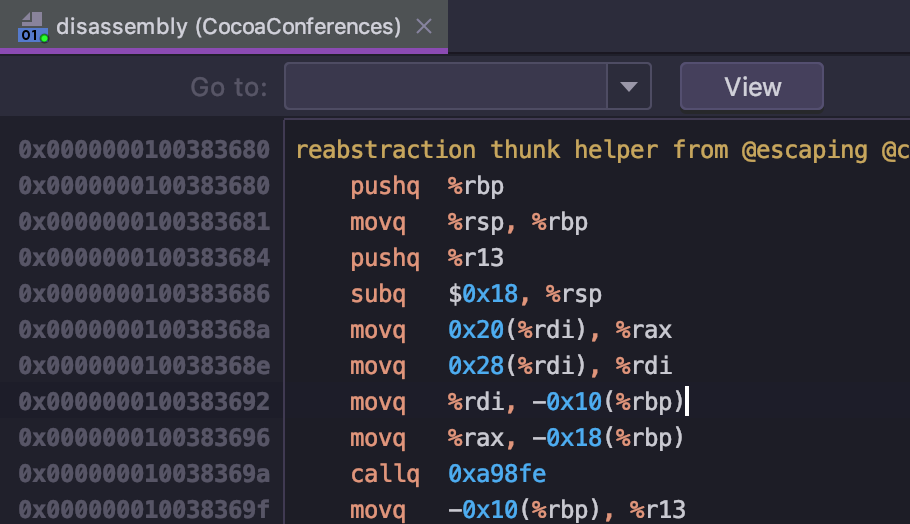This screenshot has width=910, height=524.
Task: Click gutter address 0x000000010038369a
Action: pos(144,474)
